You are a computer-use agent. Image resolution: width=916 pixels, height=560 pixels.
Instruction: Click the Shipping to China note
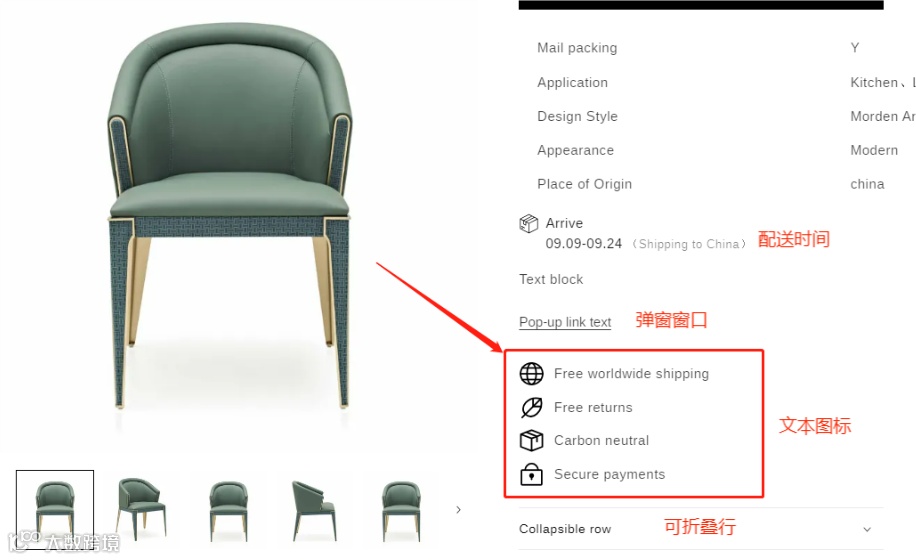click(689, 244)
